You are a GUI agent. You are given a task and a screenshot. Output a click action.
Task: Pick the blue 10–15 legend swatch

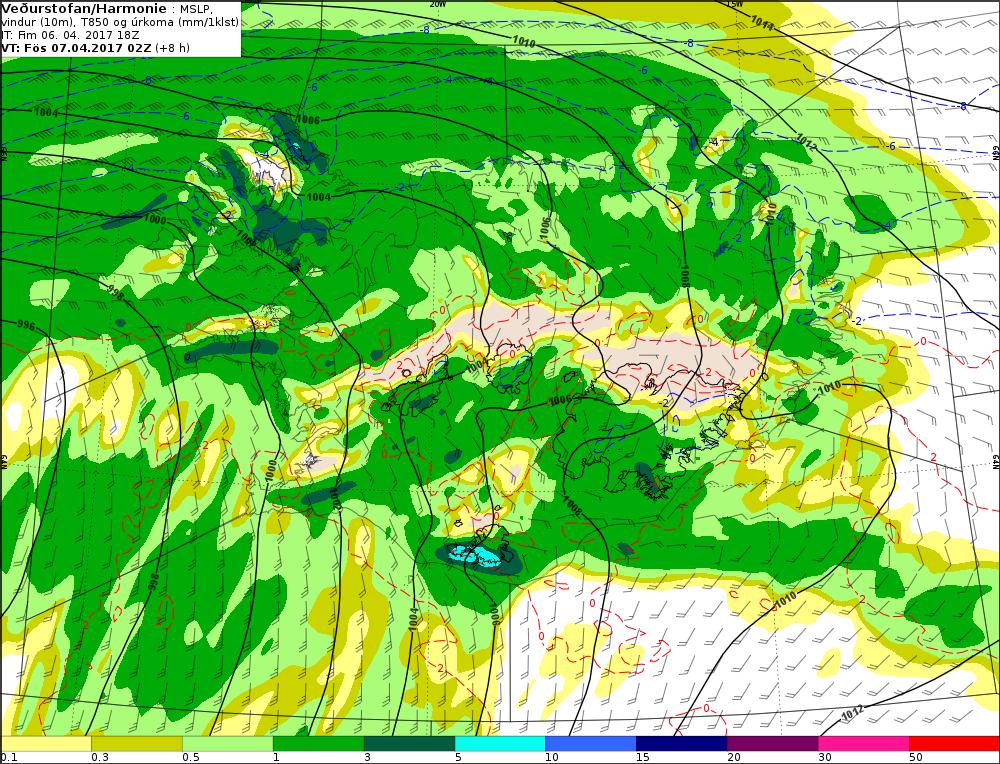pos(591,744)
